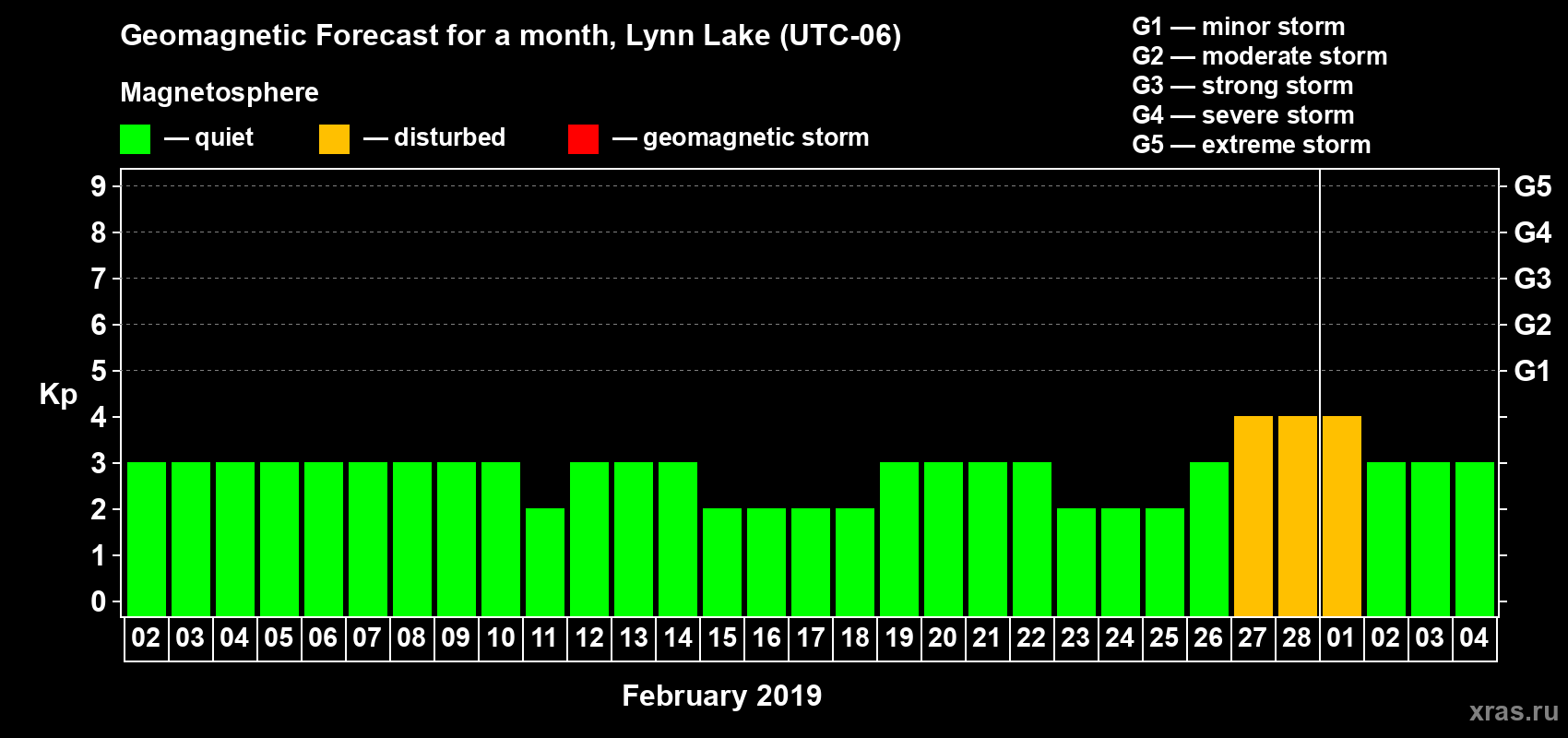Image resolution: width=1568 pixels, height=738 pixels.
Task: Click the Kp axis label
Action: click(58, 395)
